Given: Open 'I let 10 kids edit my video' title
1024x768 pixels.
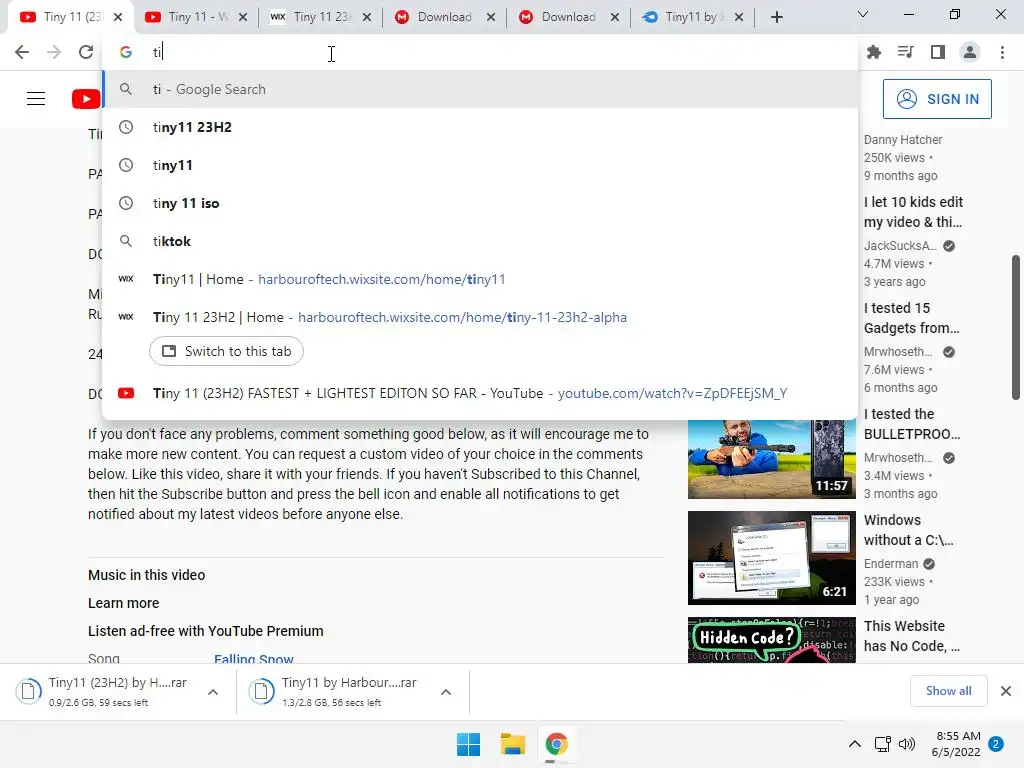Looking at the screenshot, I should (x=913, y=212).
